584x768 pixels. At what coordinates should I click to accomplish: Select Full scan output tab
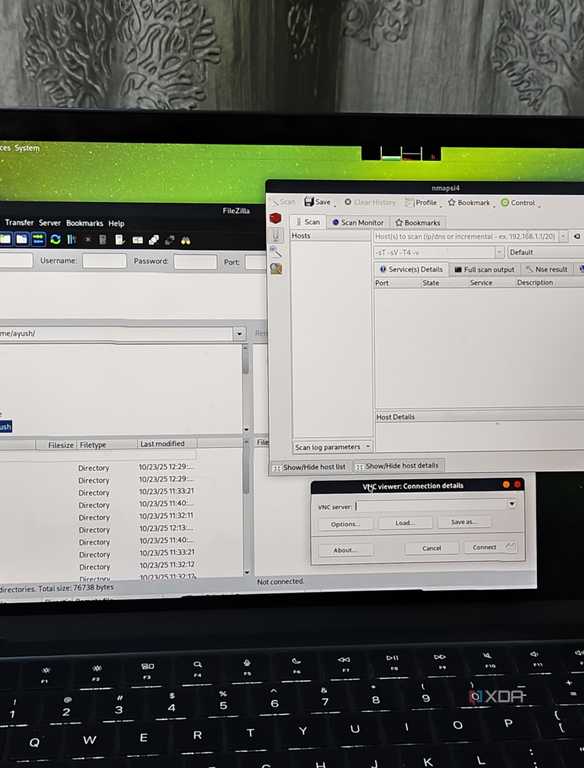(485, 269)
